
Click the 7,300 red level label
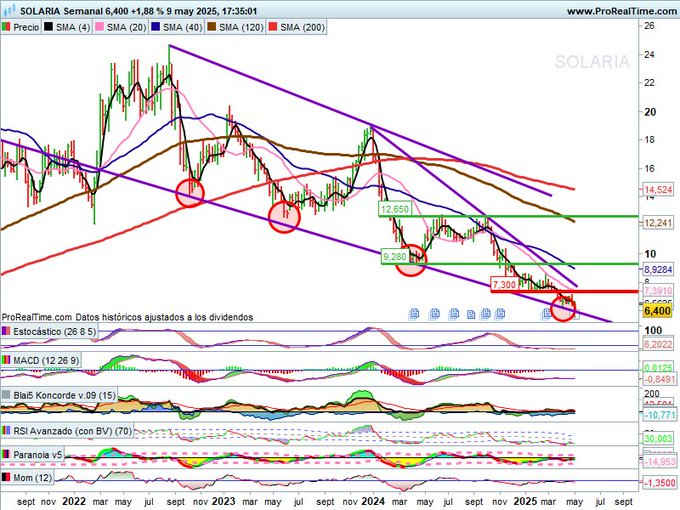tap(504, 285)
